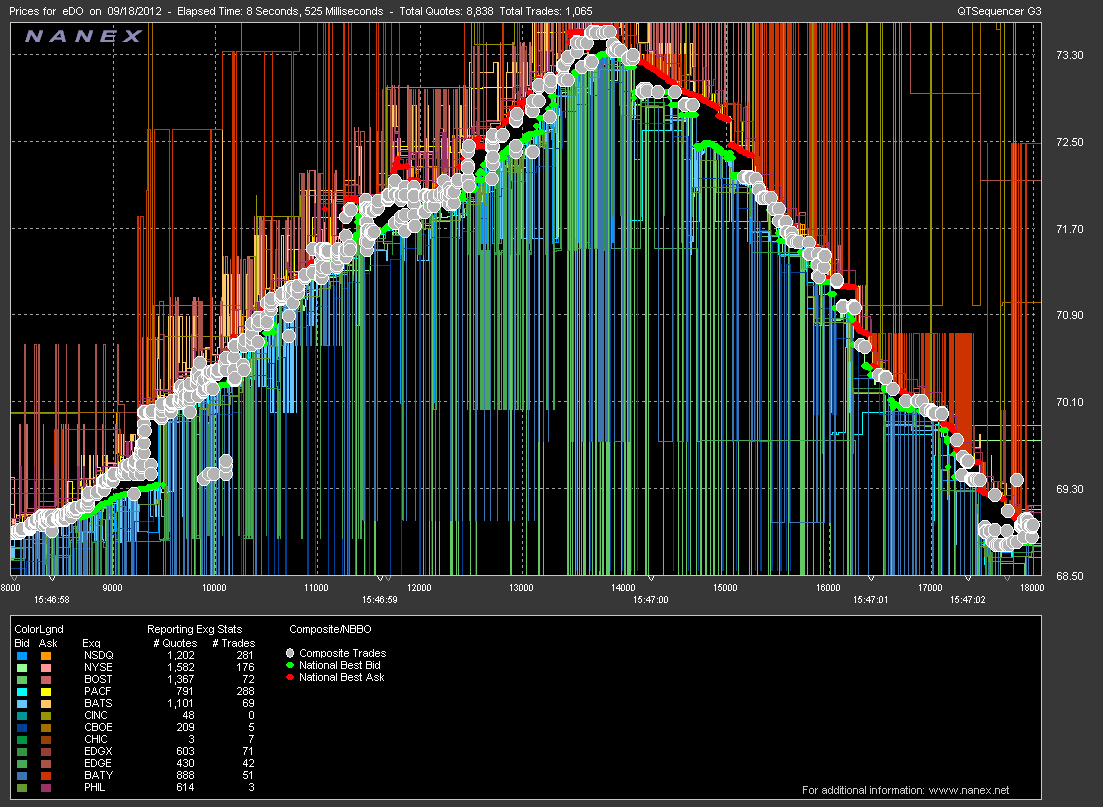Click the CHIC ask color swatch
The width and height of the screenshot is (1103, 807).
[46, 739]
